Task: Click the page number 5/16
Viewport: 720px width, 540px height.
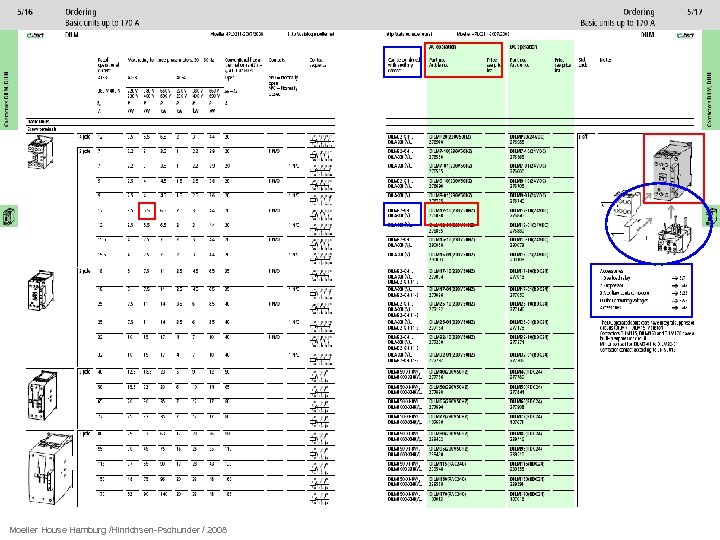Action: pyautogui.click(x=25, y=12)
